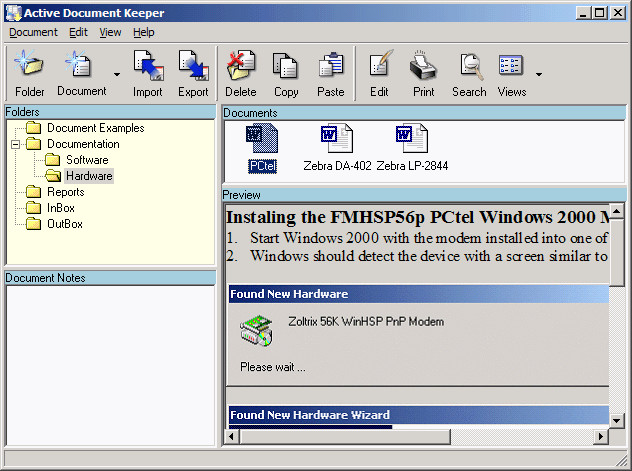Select the OutBox folder
Viewport: 632px width, 471px height.
coord(64,224)
